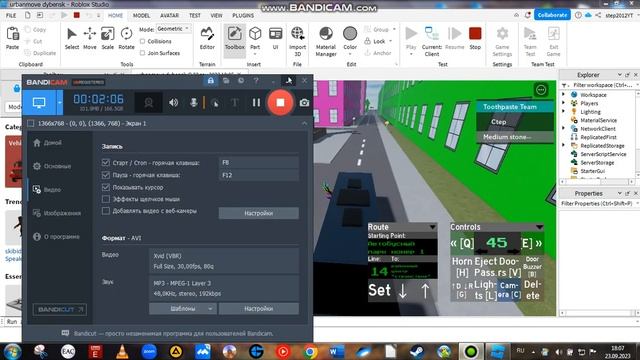The image size is (640, 360).
Task: Click the BANDICUT button
Action: 60,309
